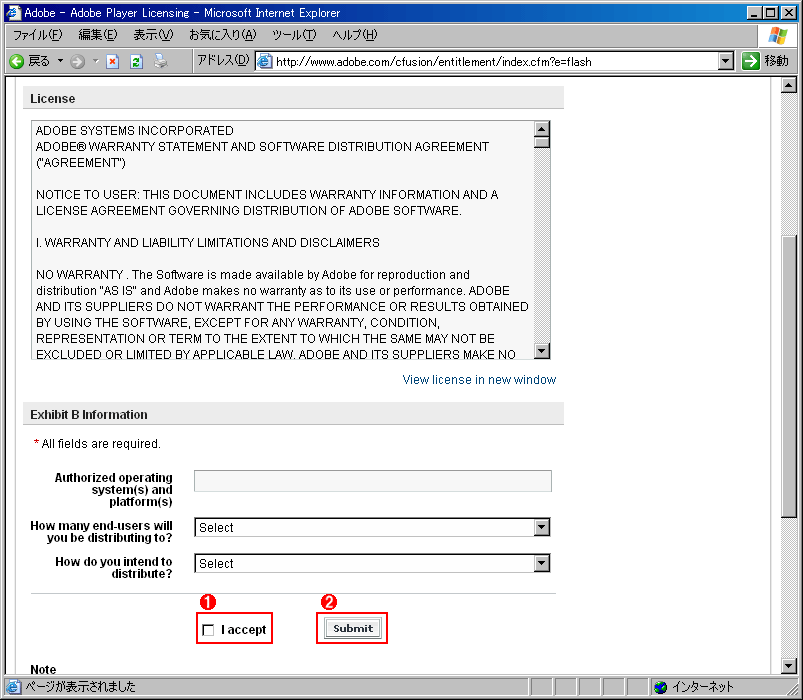Click the page scrollbar down arrow

tap(789, 666)
